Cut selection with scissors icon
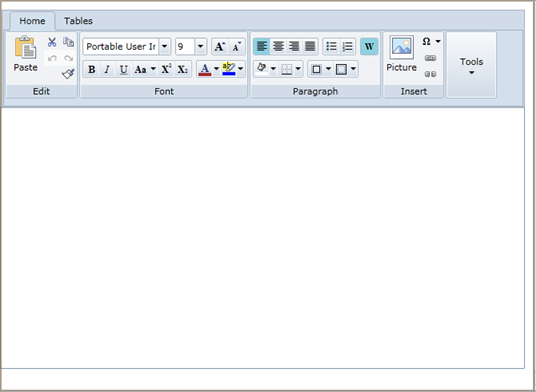Screen dimensions: 536x392 click(52, 42)
